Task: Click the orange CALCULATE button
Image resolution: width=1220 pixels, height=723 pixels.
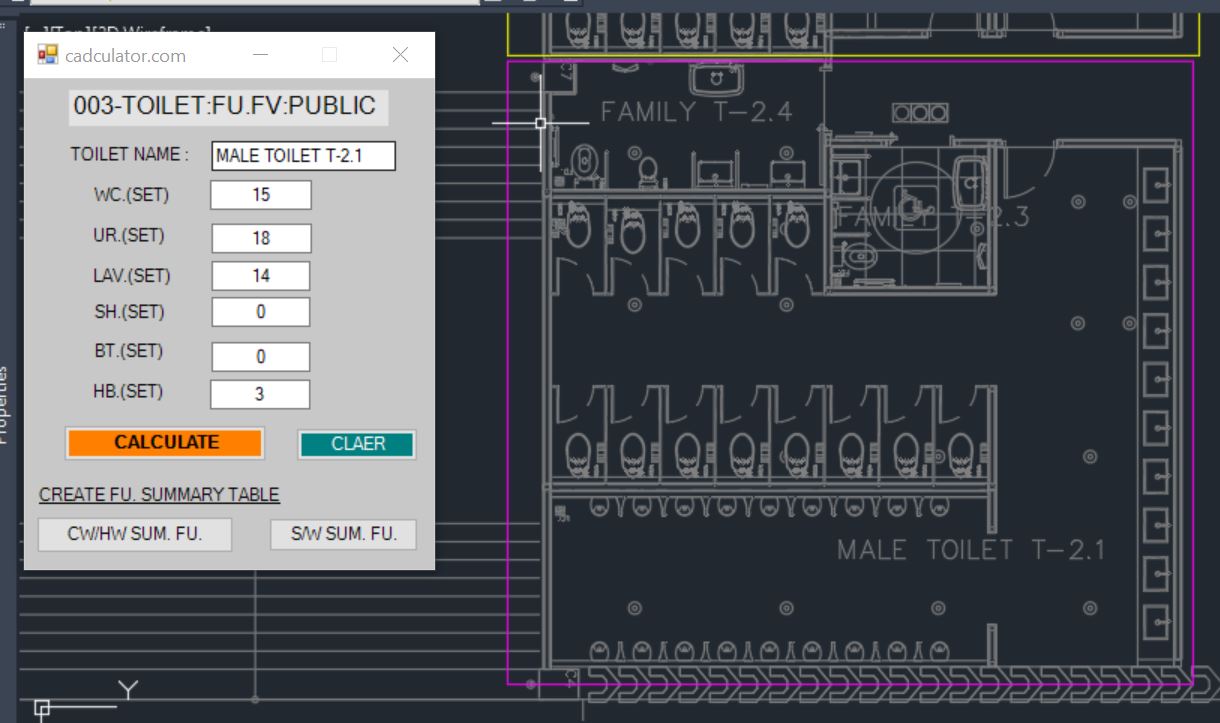Action: pyautogui.click(x=165, y=443)
